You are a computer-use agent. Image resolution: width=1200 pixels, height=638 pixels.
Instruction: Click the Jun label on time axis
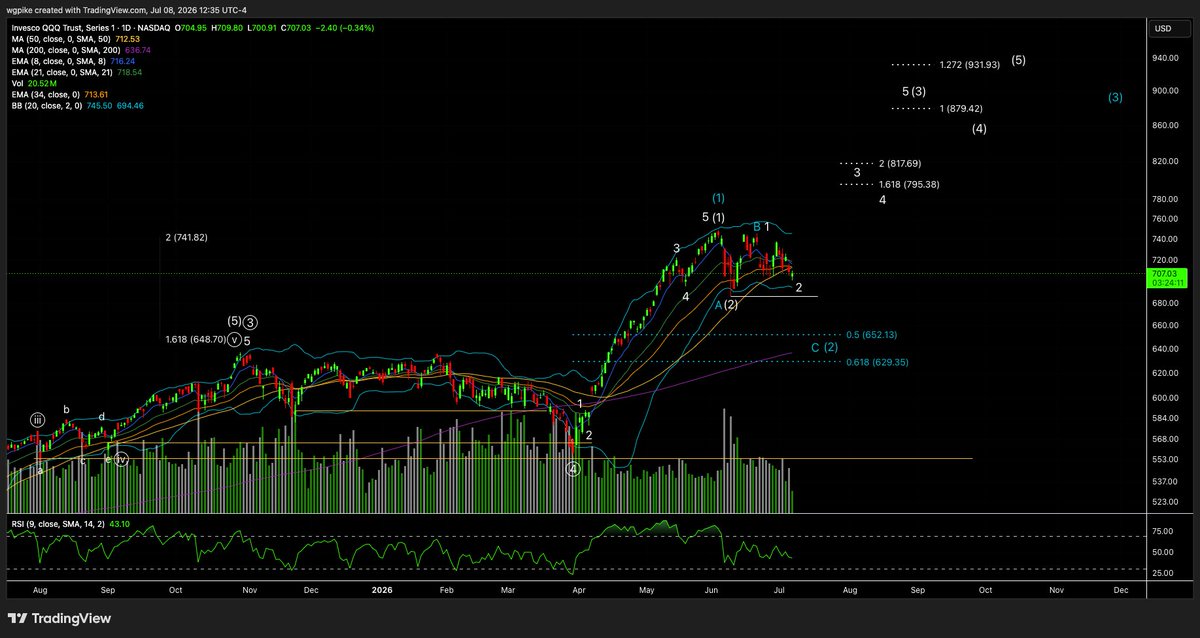coord(712,590)
